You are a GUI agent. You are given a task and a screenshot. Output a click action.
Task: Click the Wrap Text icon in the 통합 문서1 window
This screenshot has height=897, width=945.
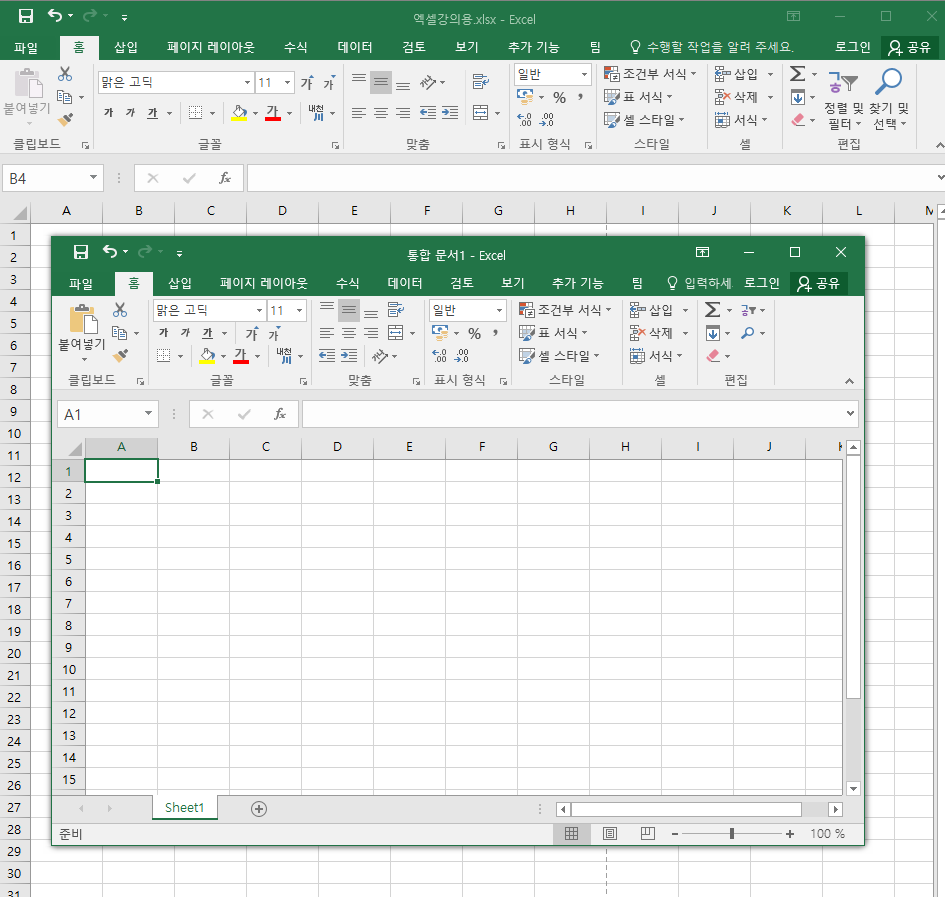(x=396, y=310)
